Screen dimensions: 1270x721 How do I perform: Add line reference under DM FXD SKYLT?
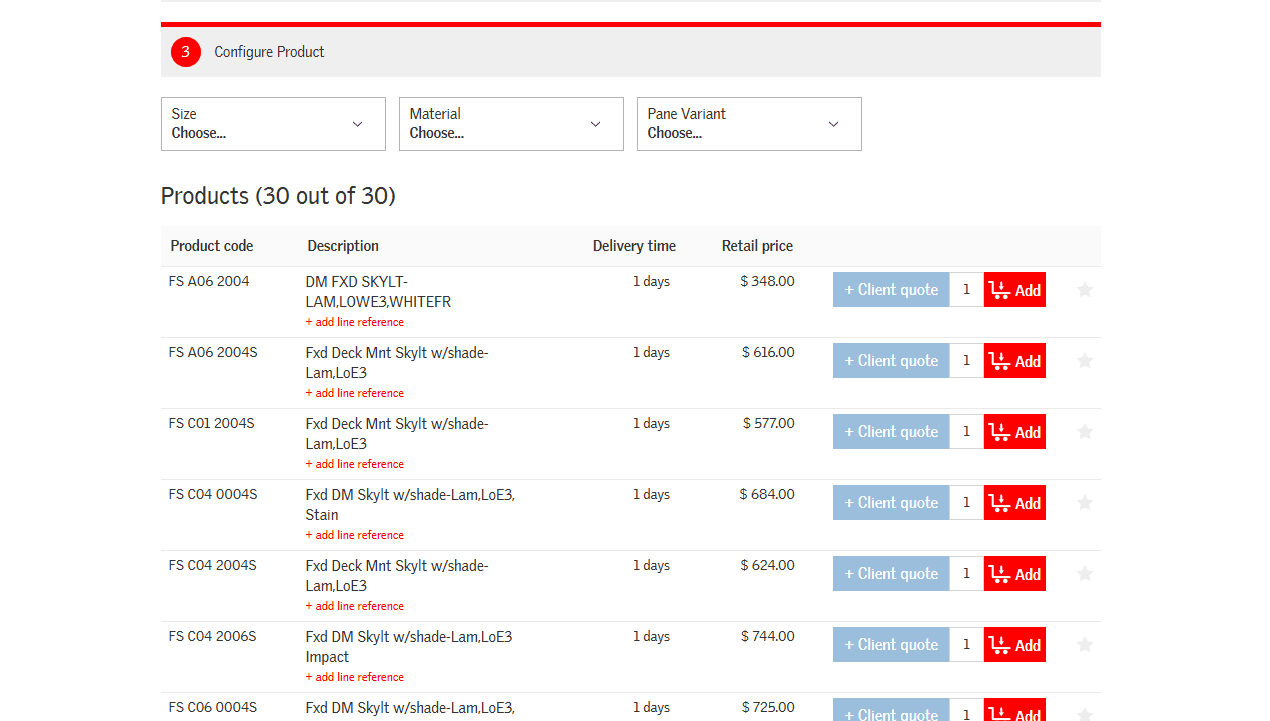[355, 322]
